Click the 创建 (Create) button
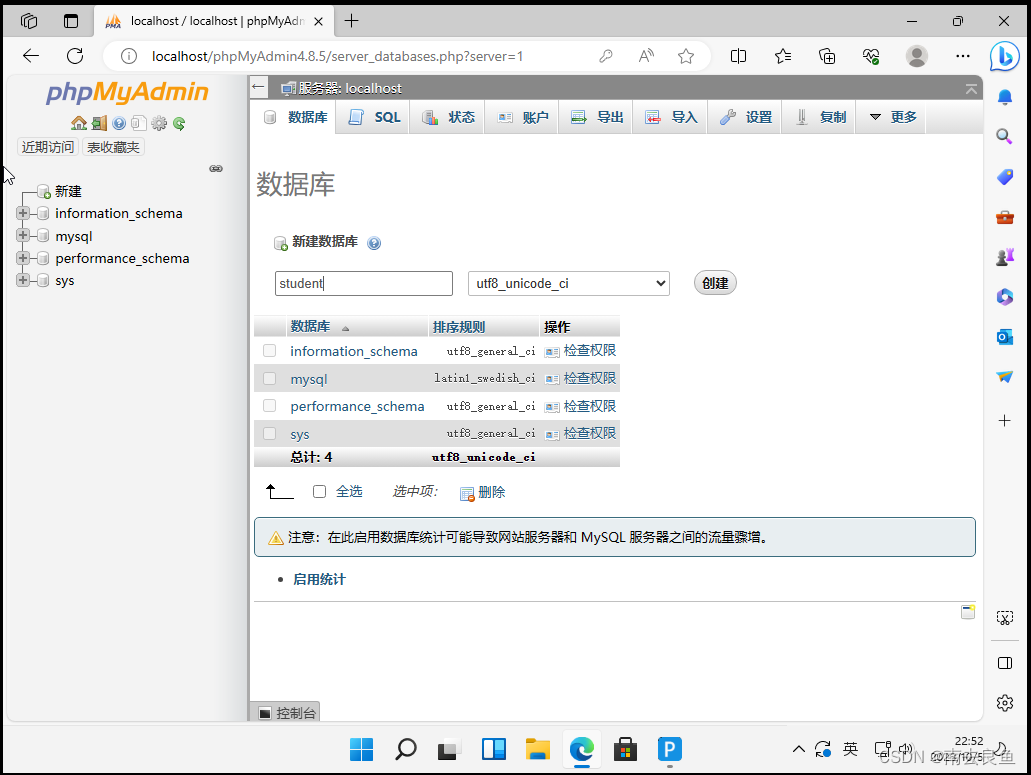 tap(714, 283)
